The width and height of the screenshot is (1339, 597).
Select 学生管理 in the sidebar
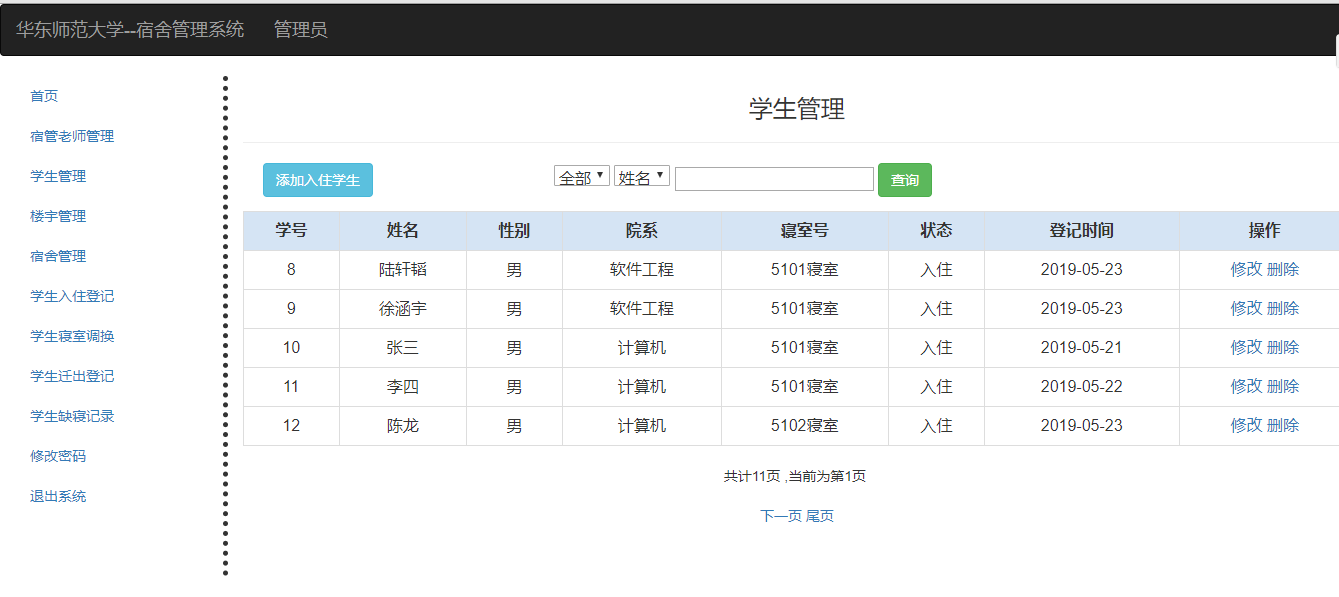tap(58, 176)
